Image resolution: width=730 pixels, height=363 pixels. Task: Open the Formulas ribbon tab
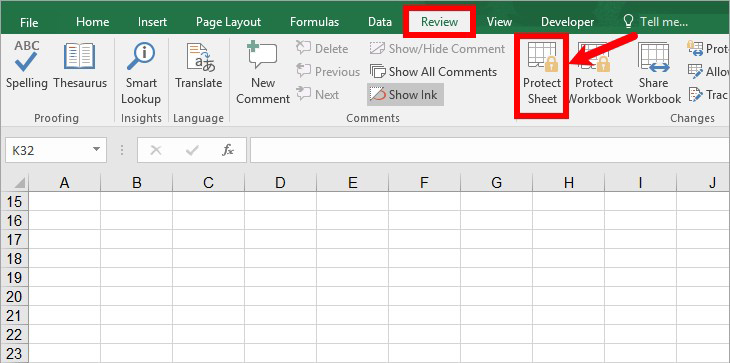314,22
